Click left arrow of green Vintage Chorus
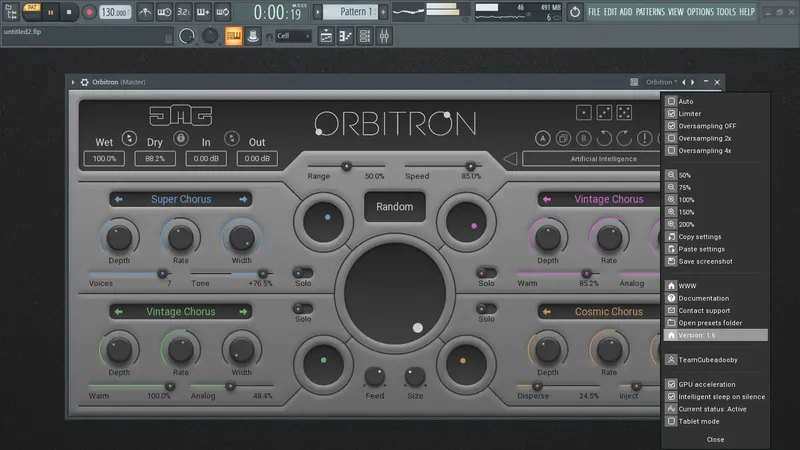 118,311
